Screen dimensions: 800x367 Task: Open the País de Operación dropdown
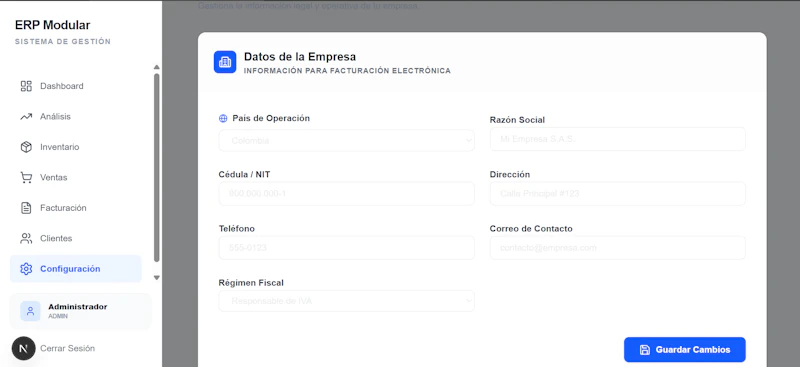pyautogui.click(x=346, y=140)
